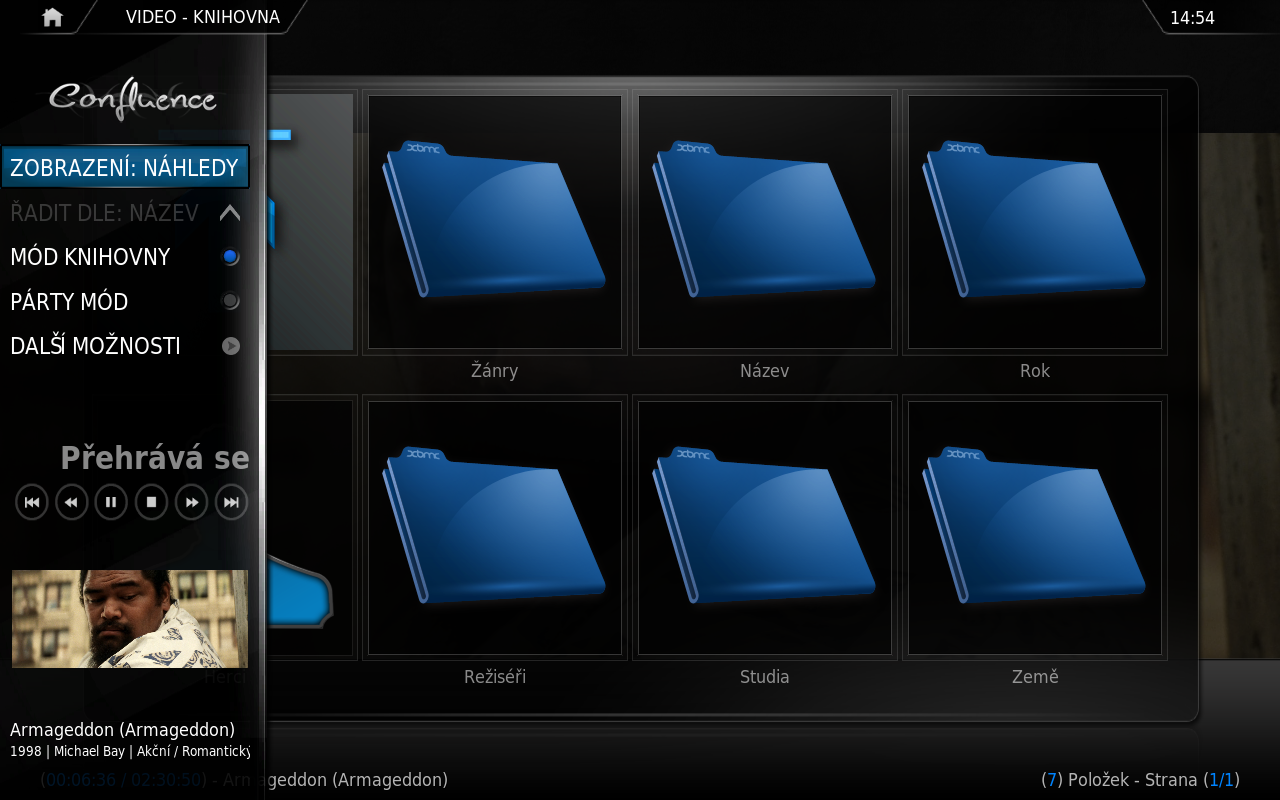Image resolution: width=1280 pixels, height=800 pixels.
Task: Click the Název folder label text
Action: coord(765,371)
